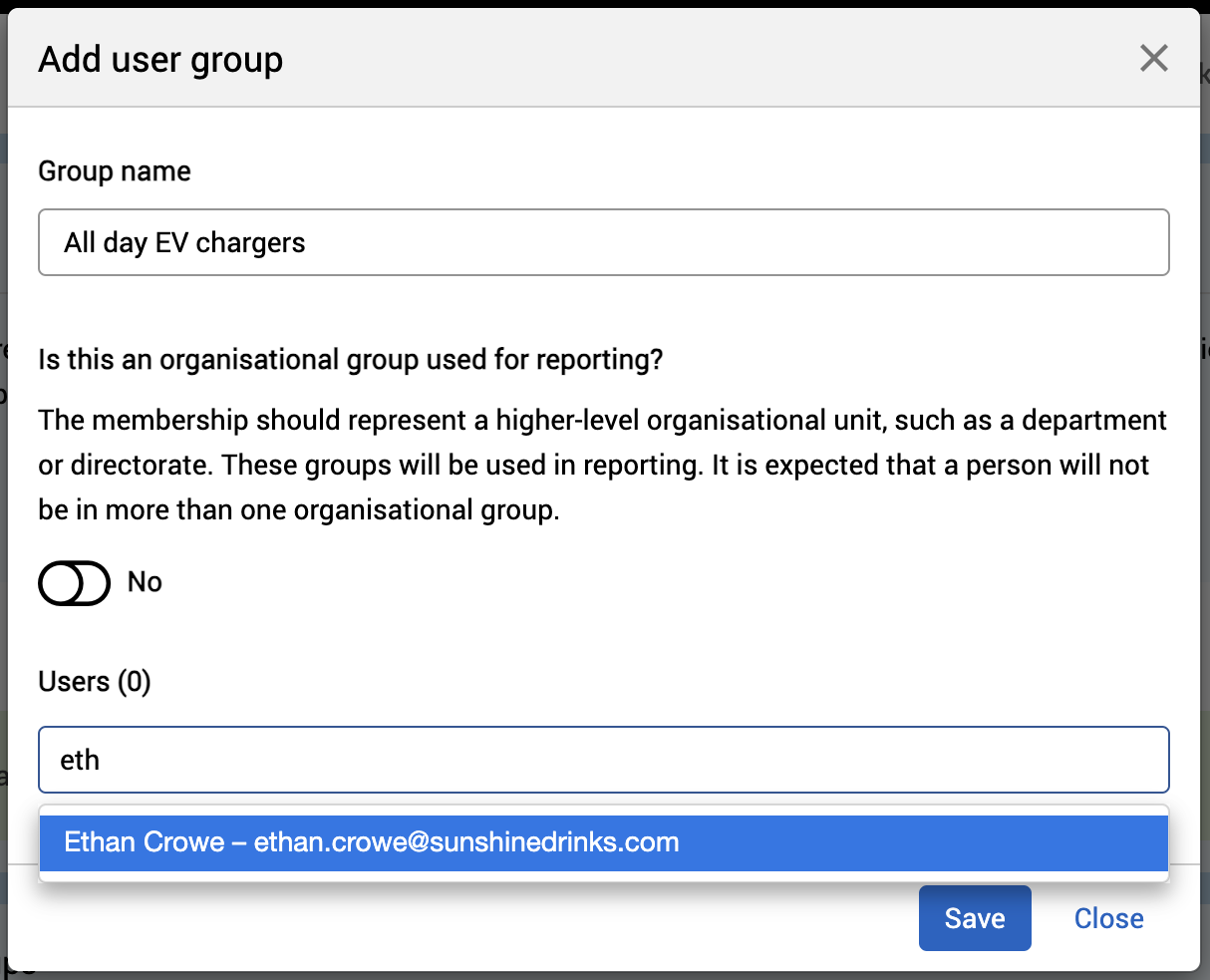This screenshot has width=1210, height=980.
Task: Select Ethan Crowe from the suggestion list
Action: [x=145, y=842]
